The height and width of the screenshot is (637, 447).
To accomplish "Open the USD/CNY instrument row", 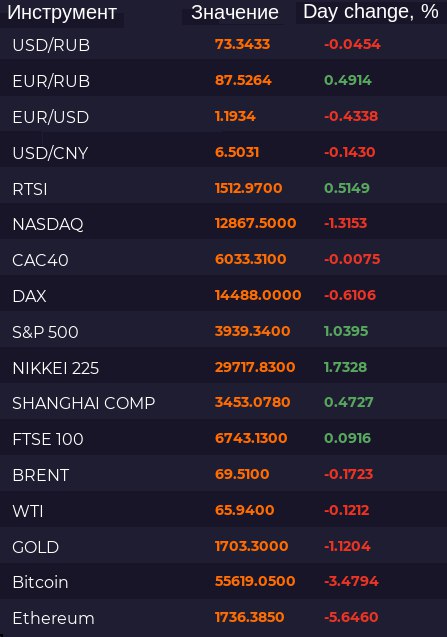I will (x=224, y=152).
